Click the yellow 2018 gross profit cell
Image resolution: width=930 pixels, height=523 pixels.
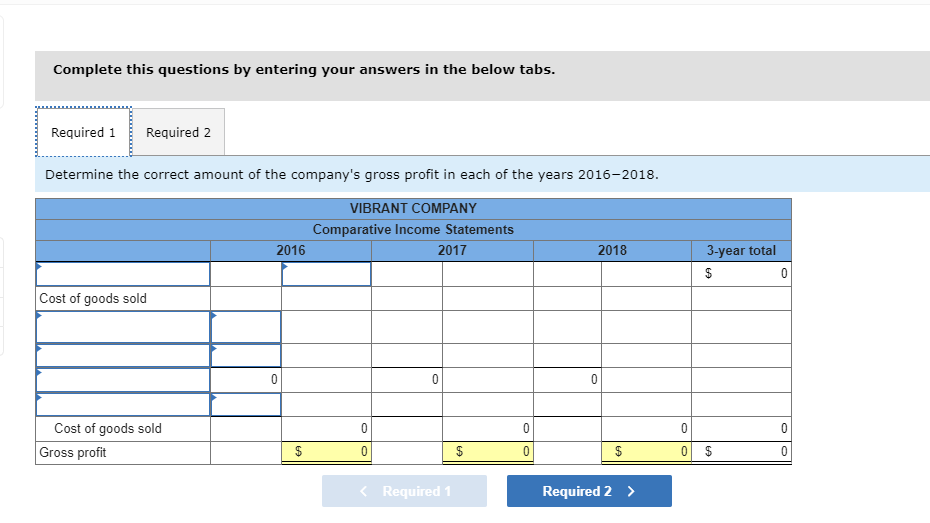[x=646, y=452]
